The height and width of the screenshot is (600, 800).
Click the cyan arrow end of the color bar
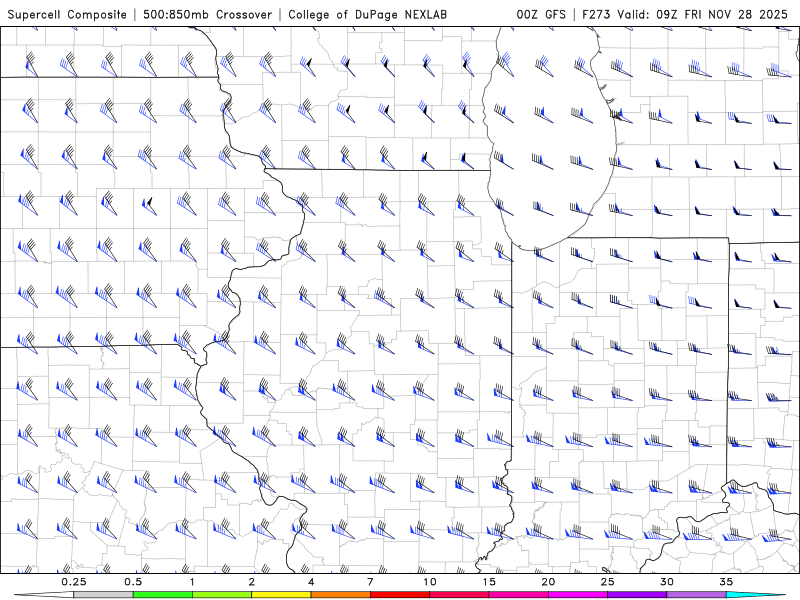(755, 595)
